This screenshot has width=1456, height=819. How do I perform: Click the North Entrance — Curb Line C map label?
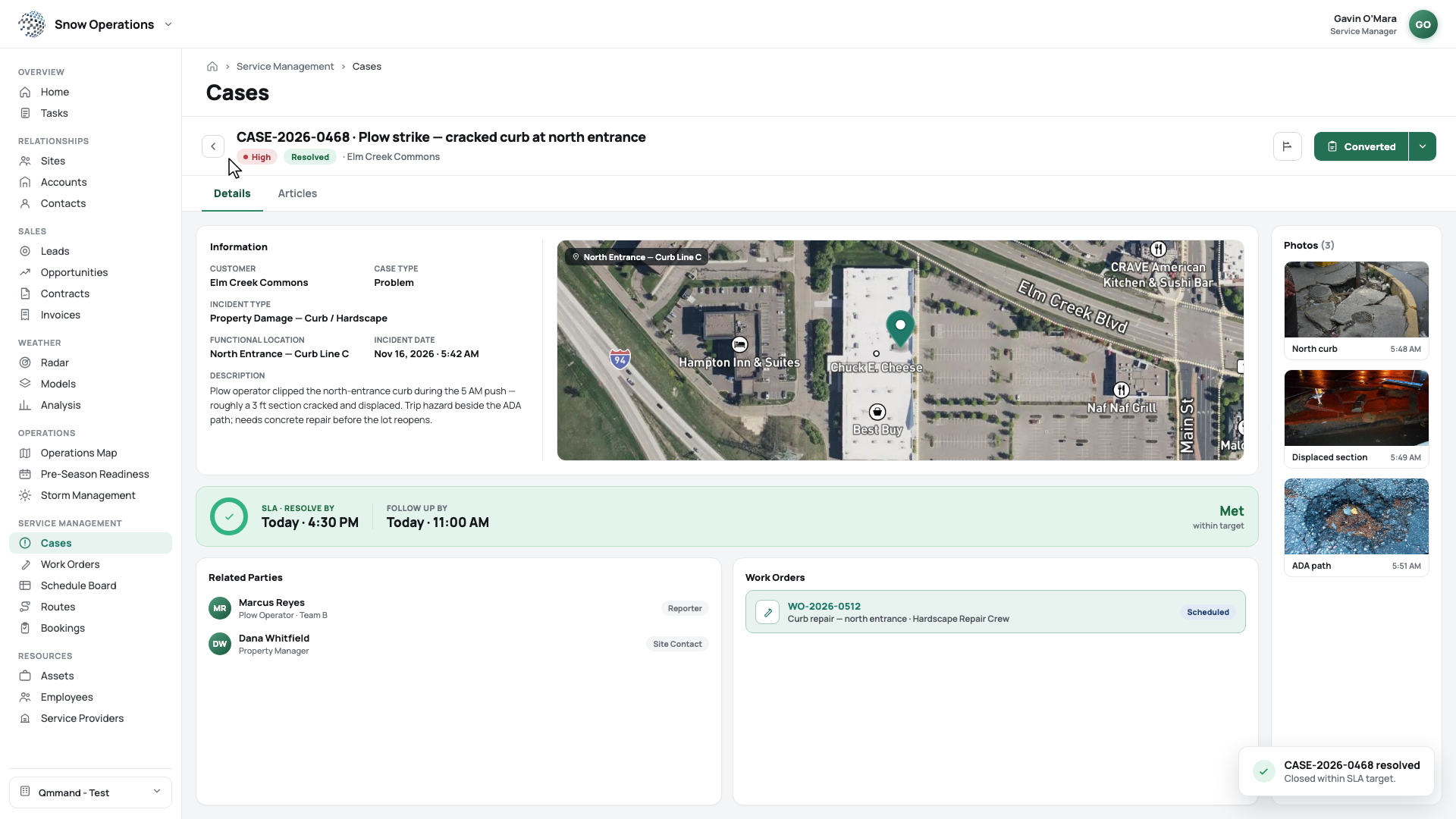[636, 257]
